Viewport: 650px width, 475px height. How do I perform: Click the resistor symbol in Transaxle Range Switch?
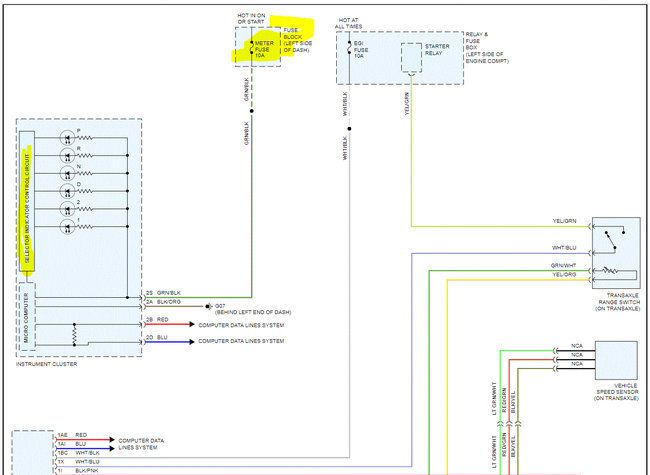tap(609, 271)
